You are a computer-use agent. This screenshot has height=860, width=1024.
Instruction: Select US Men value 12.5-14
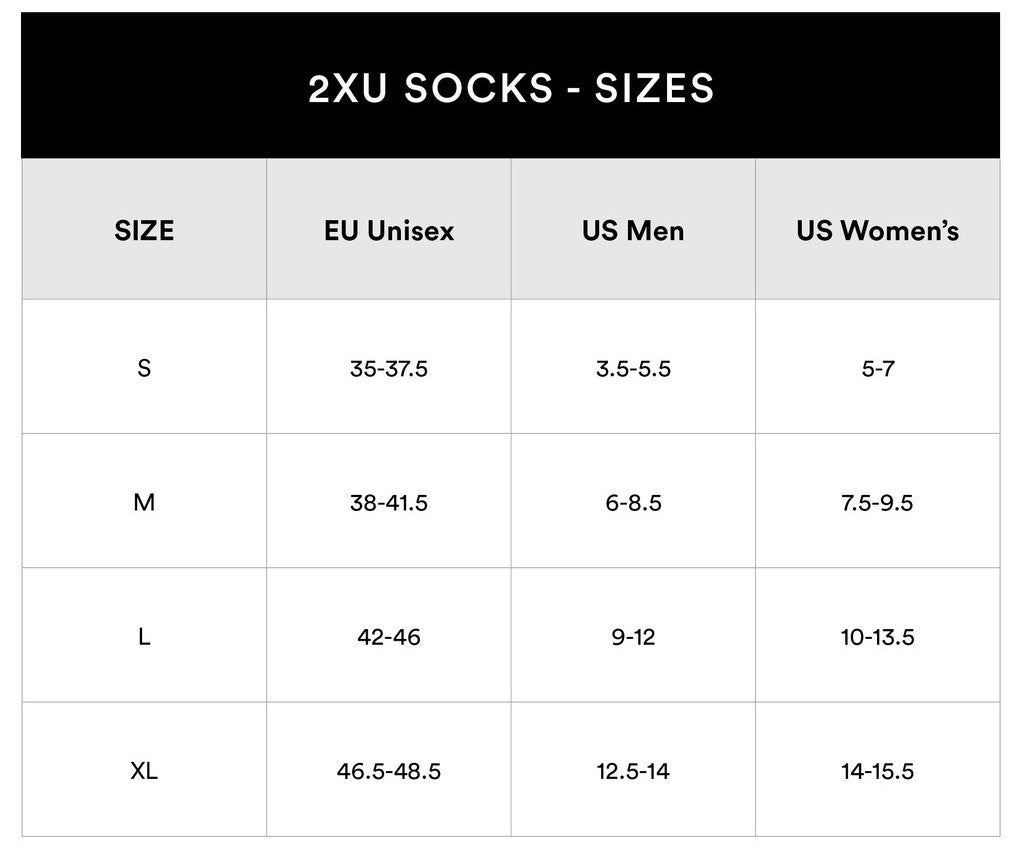point(633,771)
